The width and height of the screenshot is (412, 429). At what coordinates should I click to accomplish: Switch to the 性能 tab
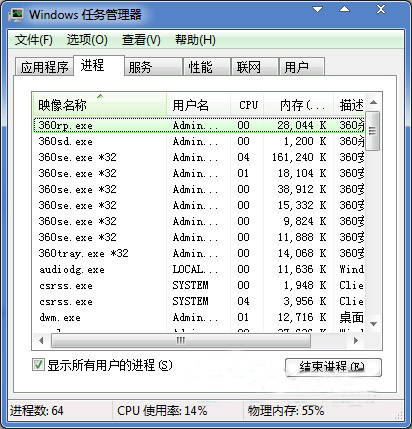[x=207, y=67]
